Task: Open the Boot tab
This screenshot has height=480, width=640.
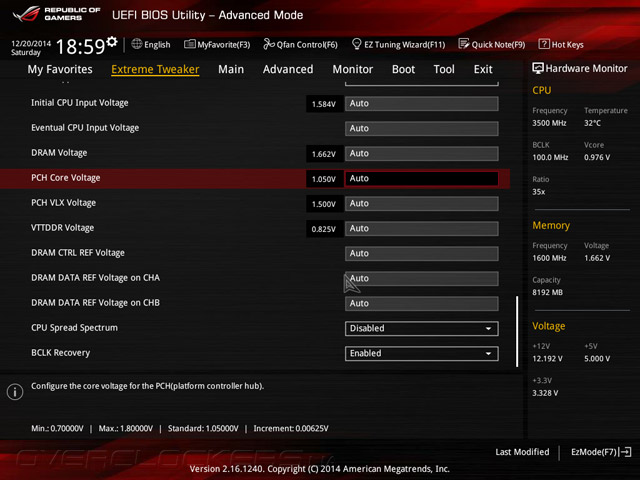Action: click(x=403, y=69)
